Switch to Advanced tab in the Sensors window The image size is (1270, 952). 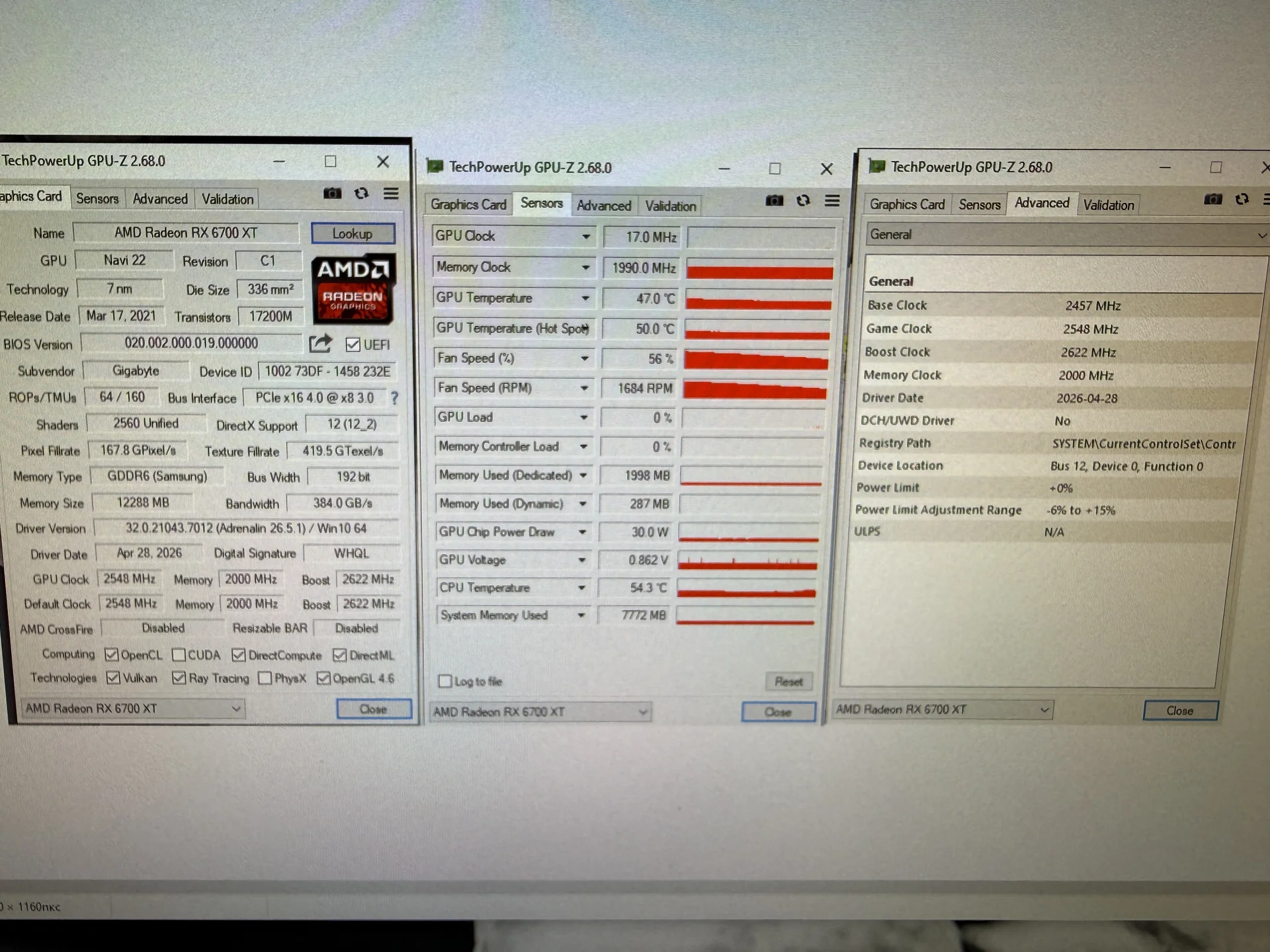click(x=603, y=206)
